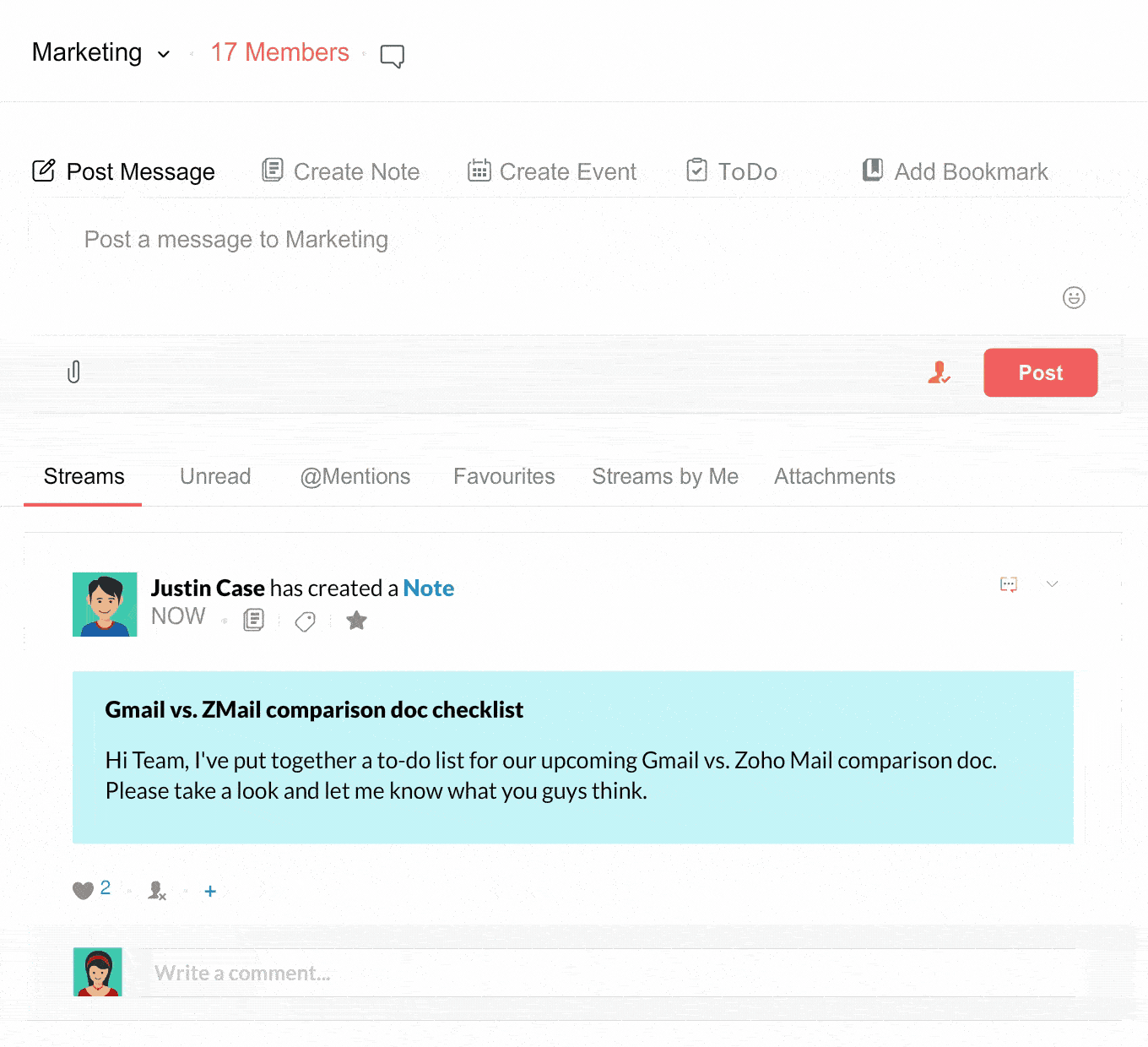Click the plus icon beside the likes
Image resolution: width=1148 pixels, height=1047 pixels.
click(x=210, y=891)
